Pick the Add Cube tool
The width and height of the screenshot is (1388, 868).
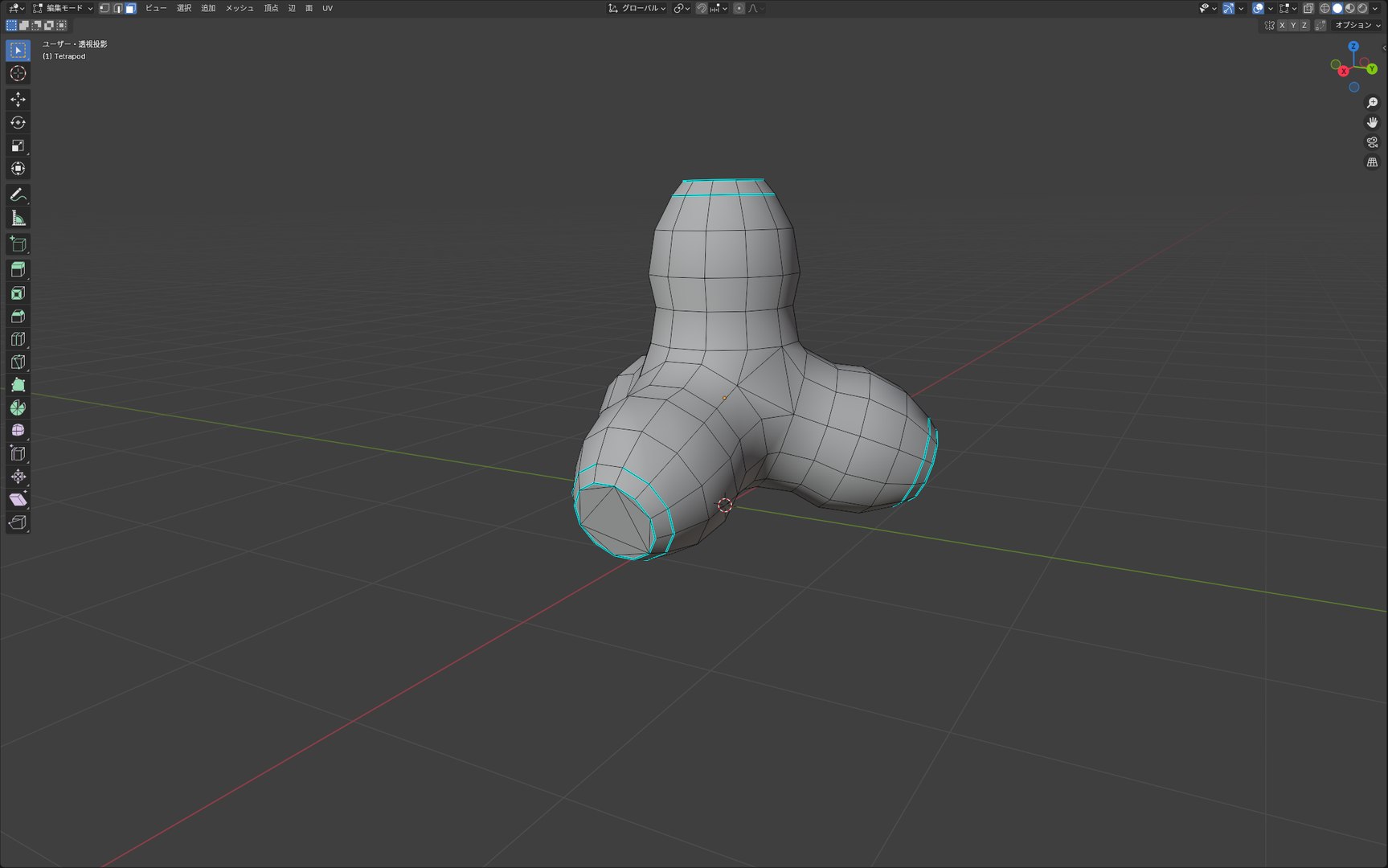pyautogui.click(x=18, y=244)
